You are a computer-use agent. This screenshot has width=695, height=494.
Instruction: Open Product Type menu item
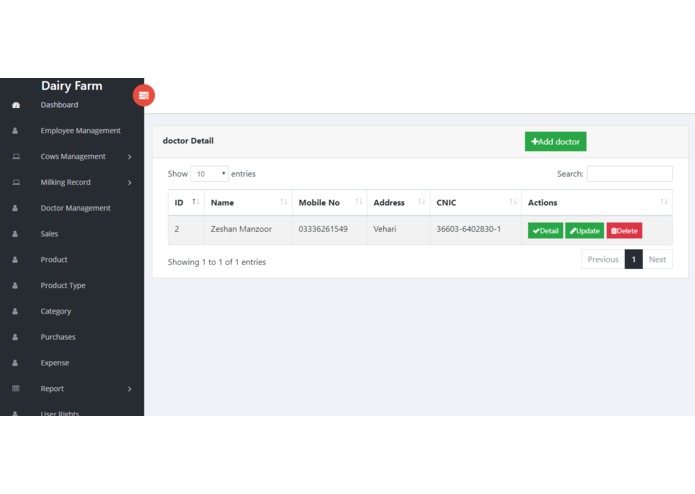pyautogui.click(x=63, y=285)
